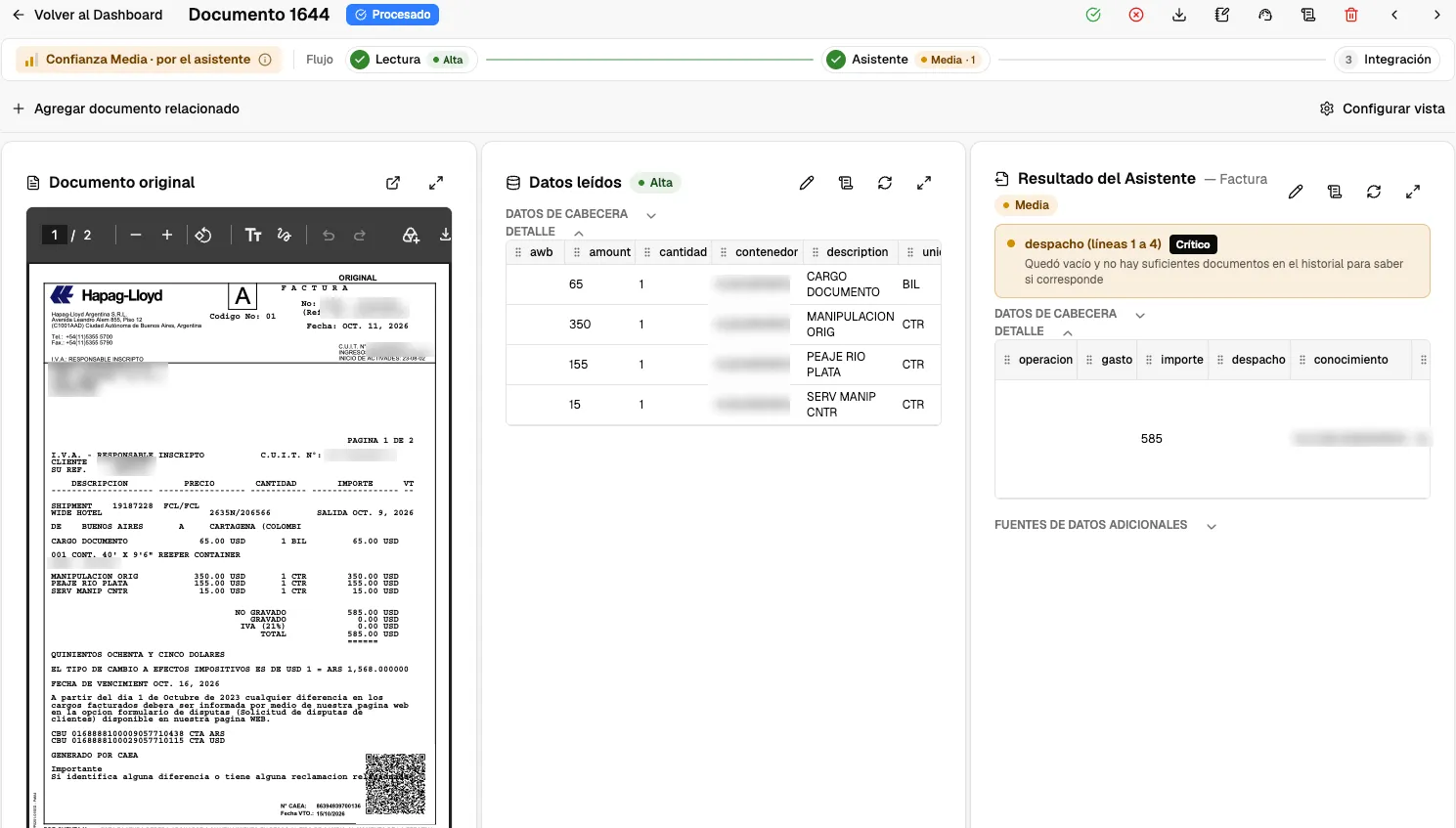Open the original document in a new window
Image resolution: width=1456 pixels, height=828 pixels.
pos(393,183)
